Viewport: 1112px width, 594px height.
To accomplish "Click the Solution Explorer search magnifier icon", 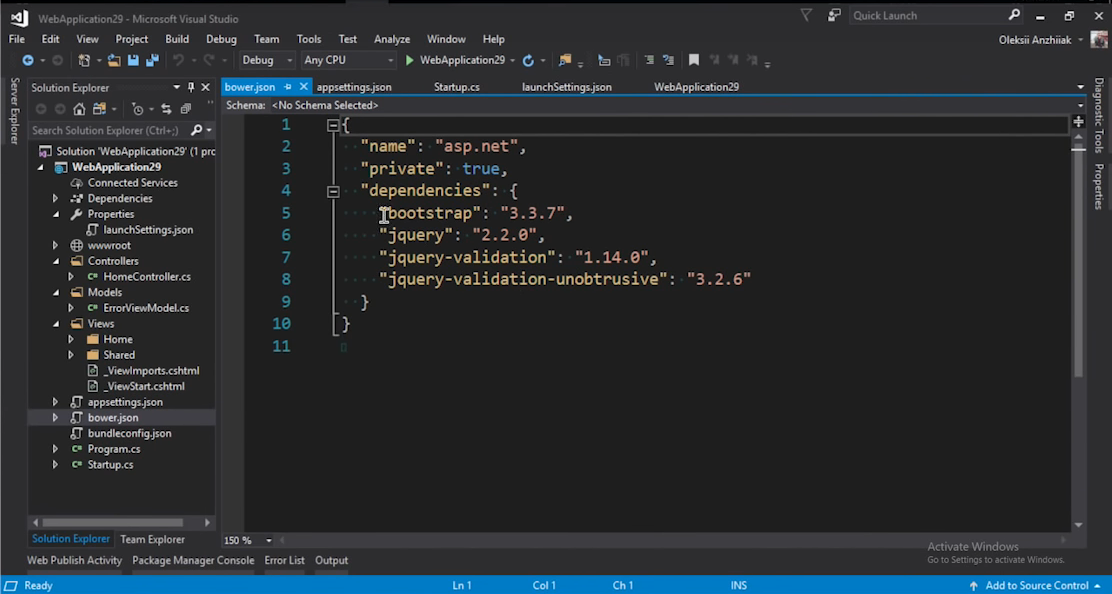I will 196,130.
